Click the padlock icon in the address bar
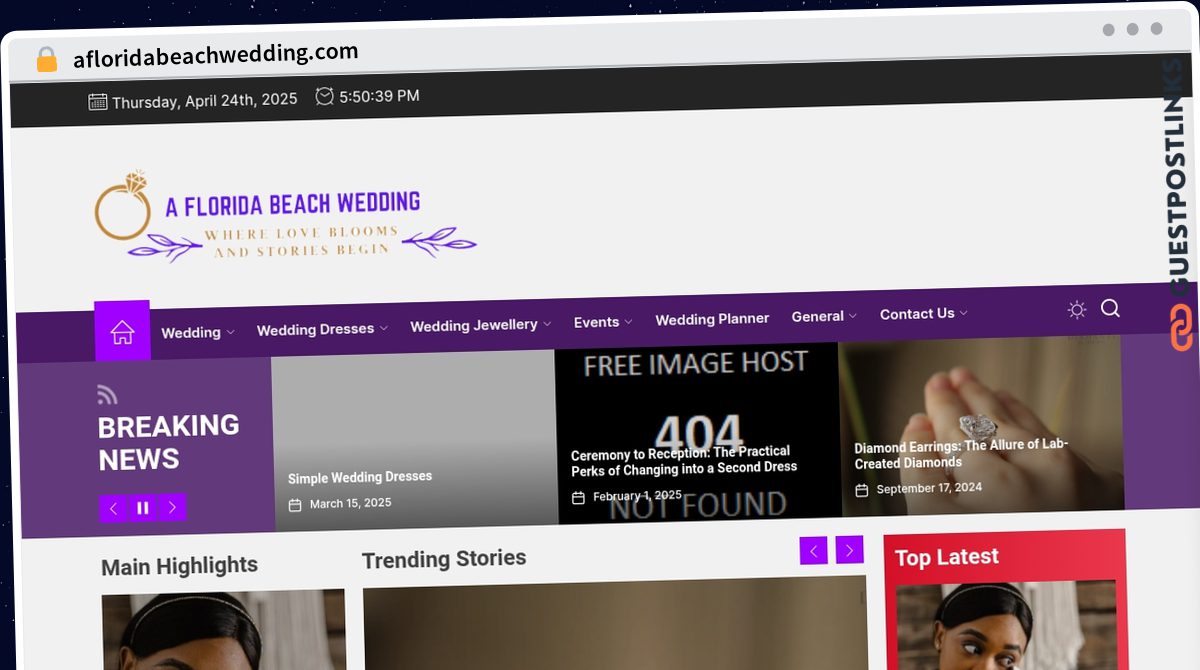The image size is (1200, 670). click(46, 59)
